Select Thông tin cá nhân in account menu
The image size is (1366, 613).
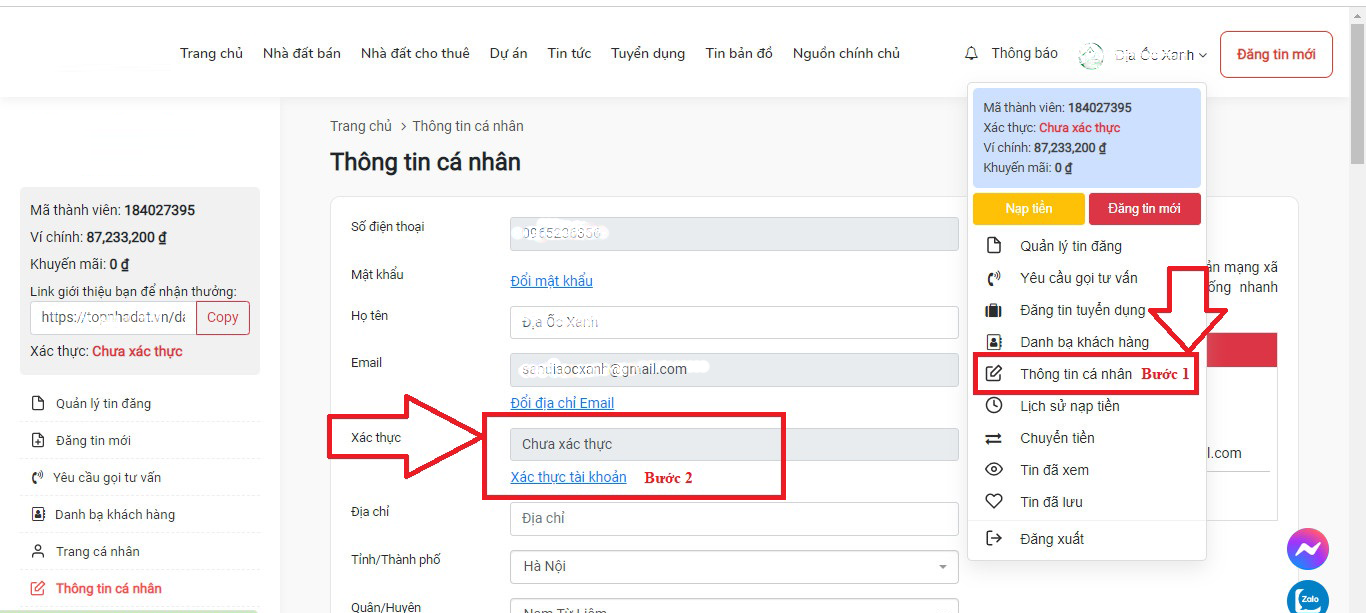1075,374
